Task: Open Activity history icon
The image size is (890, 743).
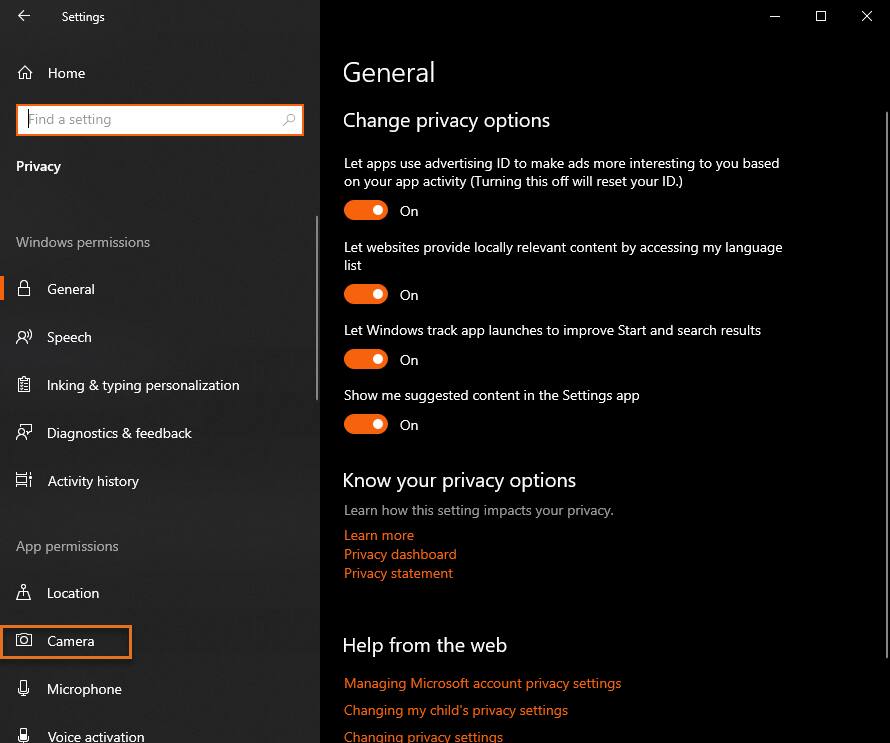Action: (x=24, y=480)
